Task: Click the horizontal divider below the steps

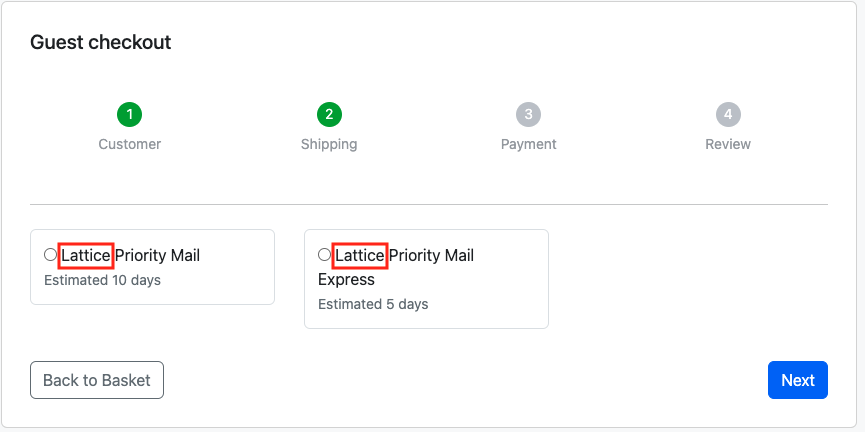Action: coord(429,205)
